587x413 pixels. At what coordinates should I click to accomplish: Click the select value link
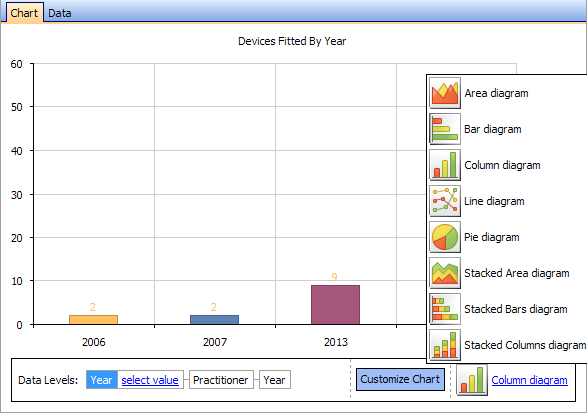tap(150, 380)
